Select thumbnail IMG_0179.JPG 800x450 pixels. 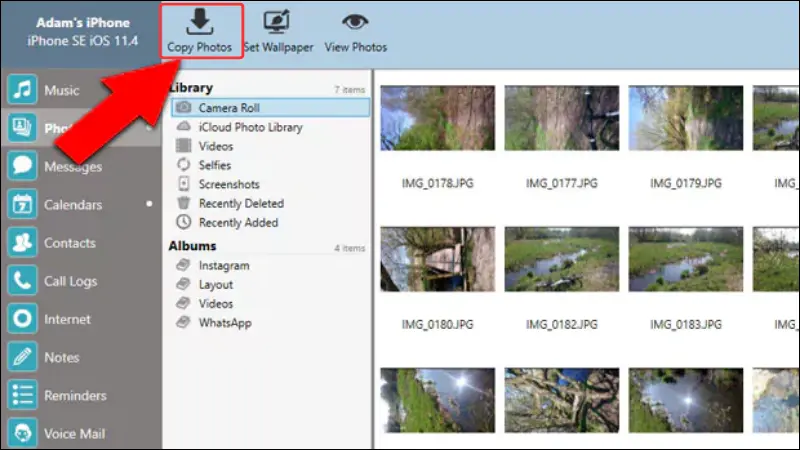pyautogui.click(x=686, y=118)
